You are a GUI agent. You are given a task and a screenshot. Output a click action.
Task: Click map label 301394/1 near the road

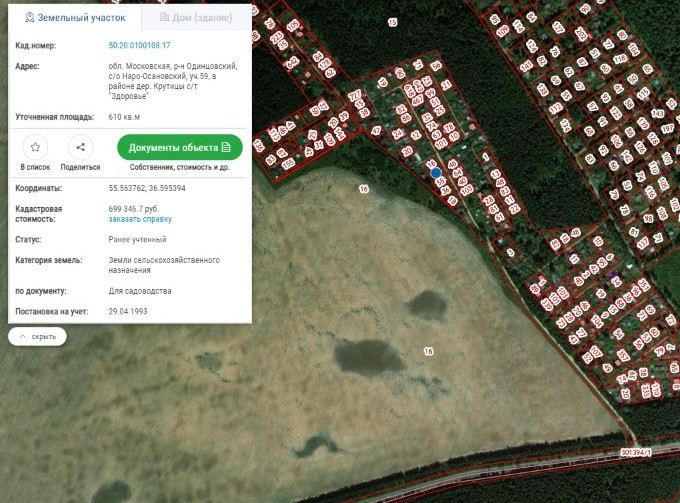[x=635, y=453]
